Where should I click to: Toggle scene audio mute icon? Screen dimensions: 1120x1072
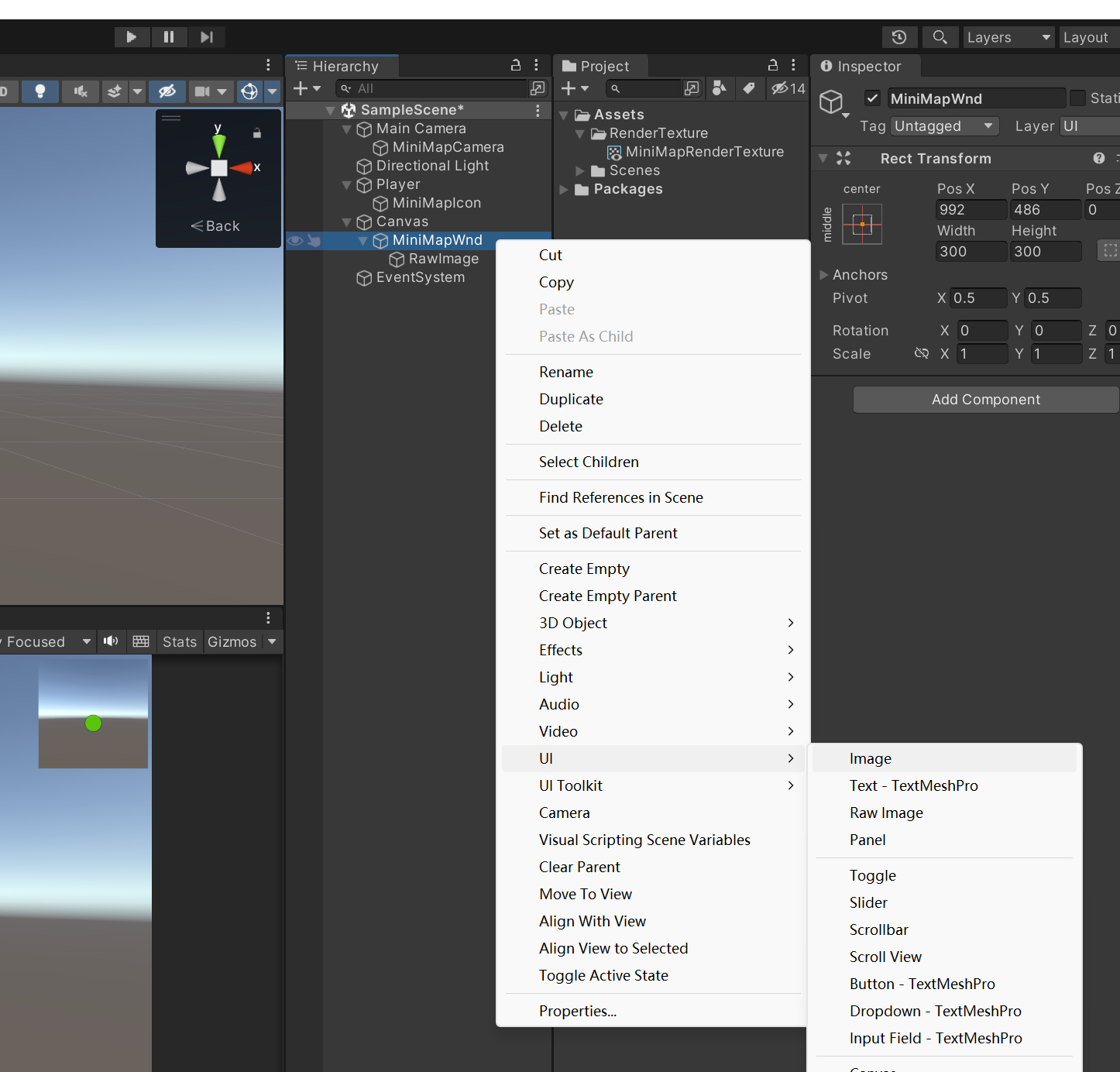coord(80,91)
